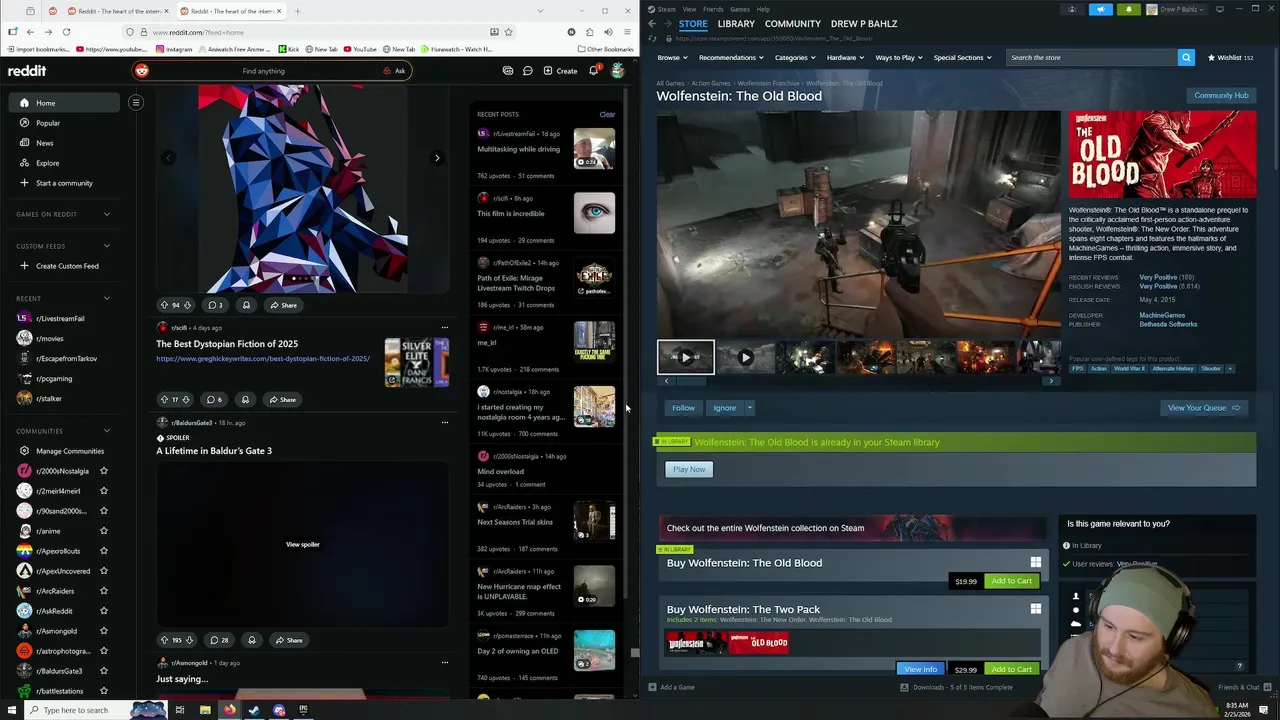Screen dimensions: 1280x720
Task: Click Play Now for The Old Blood
Action: [689, 469]
